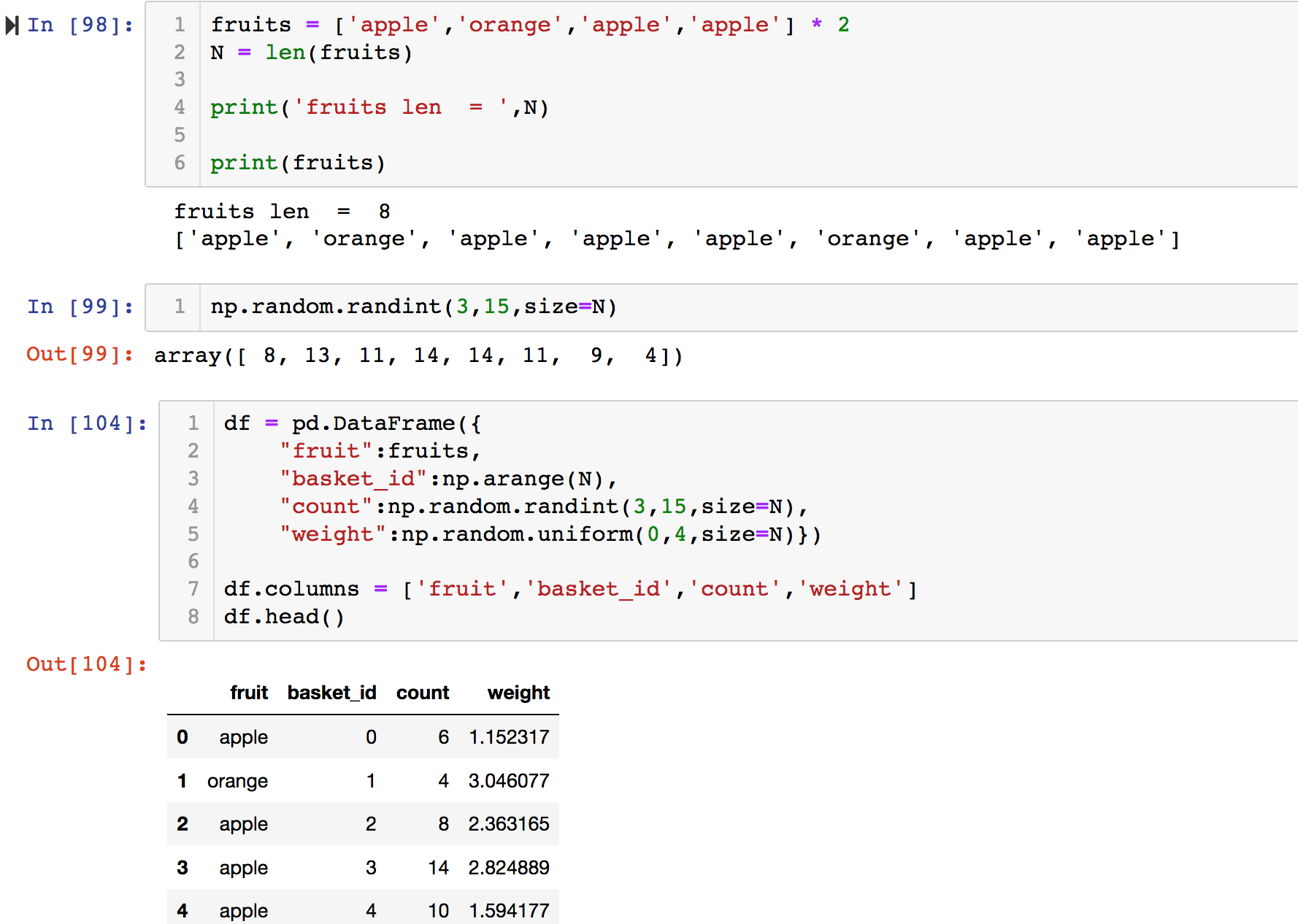The height and width of the screenshot is (924, 1298).
Task: Click the weight value 2.824889
Action: click(509, 868)
